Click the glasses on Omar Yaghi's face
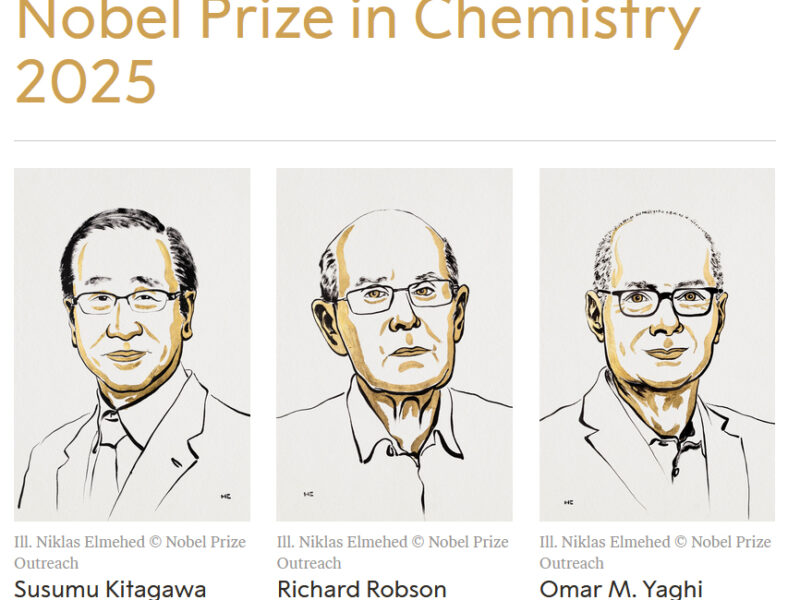This screenshot has width=800, height=600. (657, 300)
